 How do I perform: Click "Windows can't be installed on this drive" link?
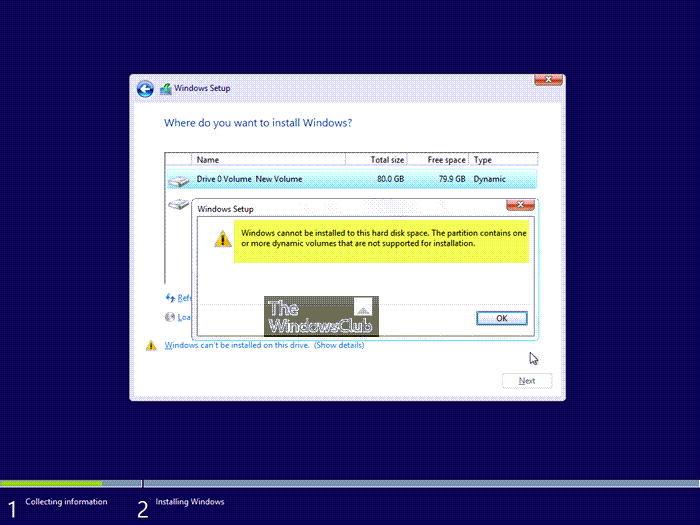pos(237,345)
